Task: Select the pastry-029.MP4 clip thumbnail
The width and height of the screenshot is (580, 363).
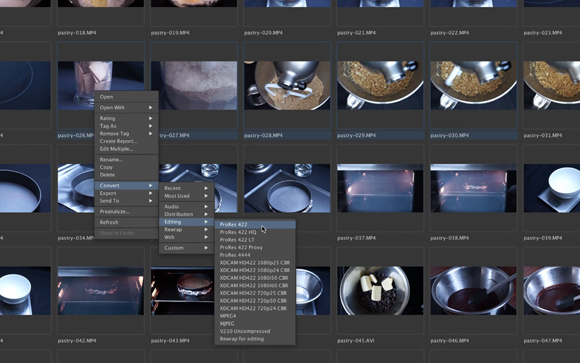Action: click(380, 85)
